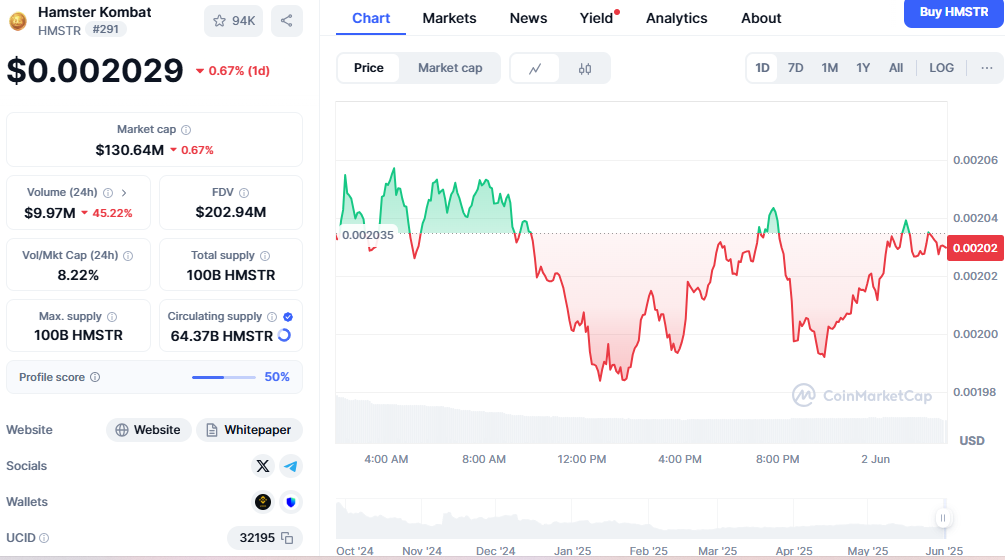Toggle the LOG scale option
Screen dimensions: 1005x560
[x=941, y=68]
